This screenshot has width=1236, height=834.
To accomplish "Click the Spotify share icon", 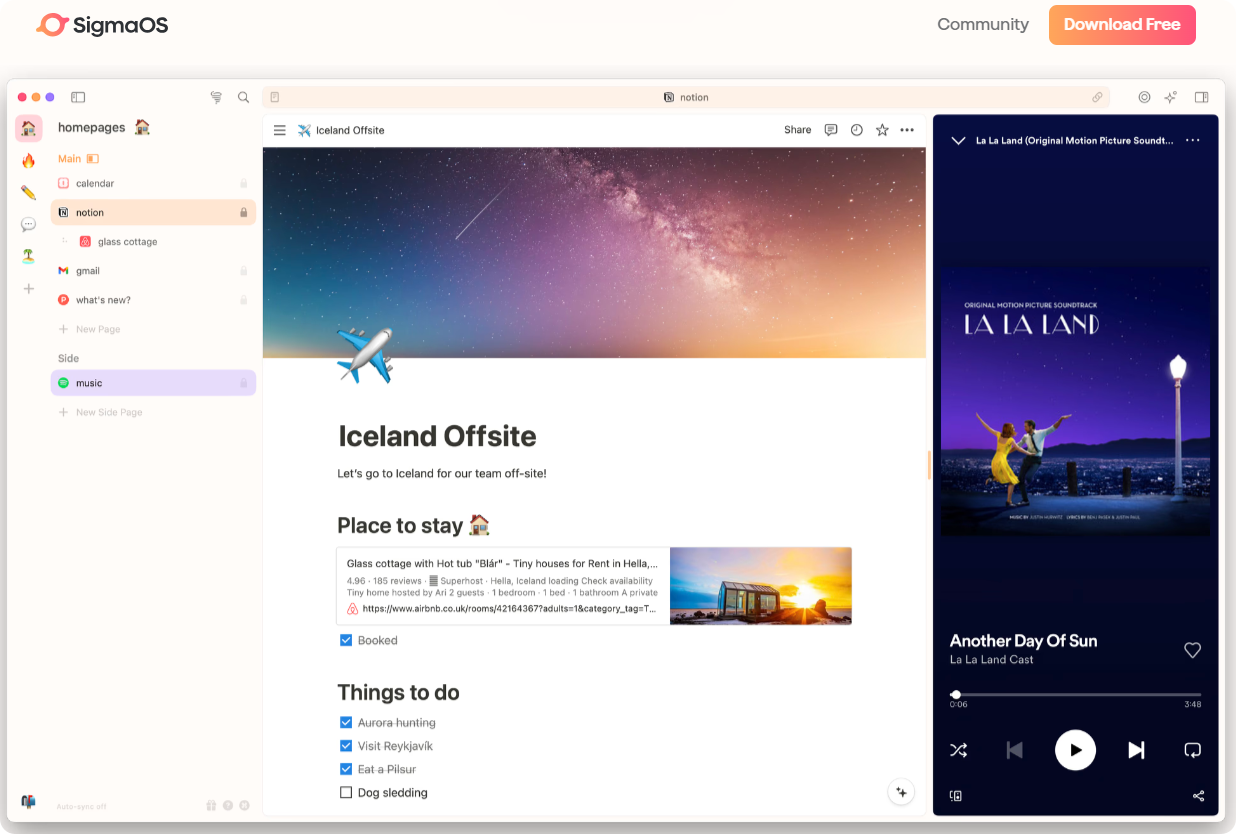I will [1198, 796].
